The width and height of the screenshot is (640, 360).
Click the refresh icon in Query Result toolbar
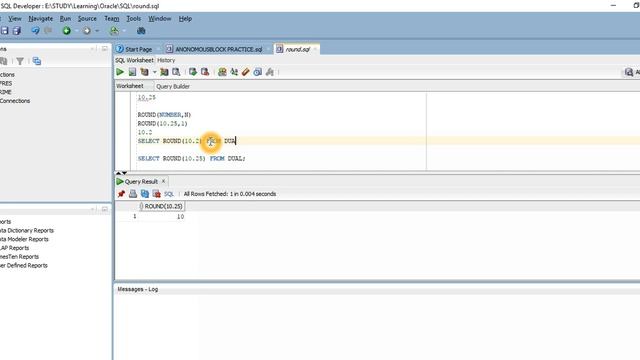(144, 194)
